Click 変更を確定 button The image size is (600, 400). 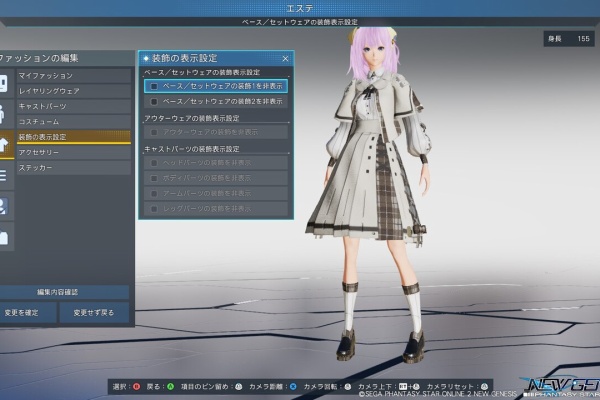point(28,313)
